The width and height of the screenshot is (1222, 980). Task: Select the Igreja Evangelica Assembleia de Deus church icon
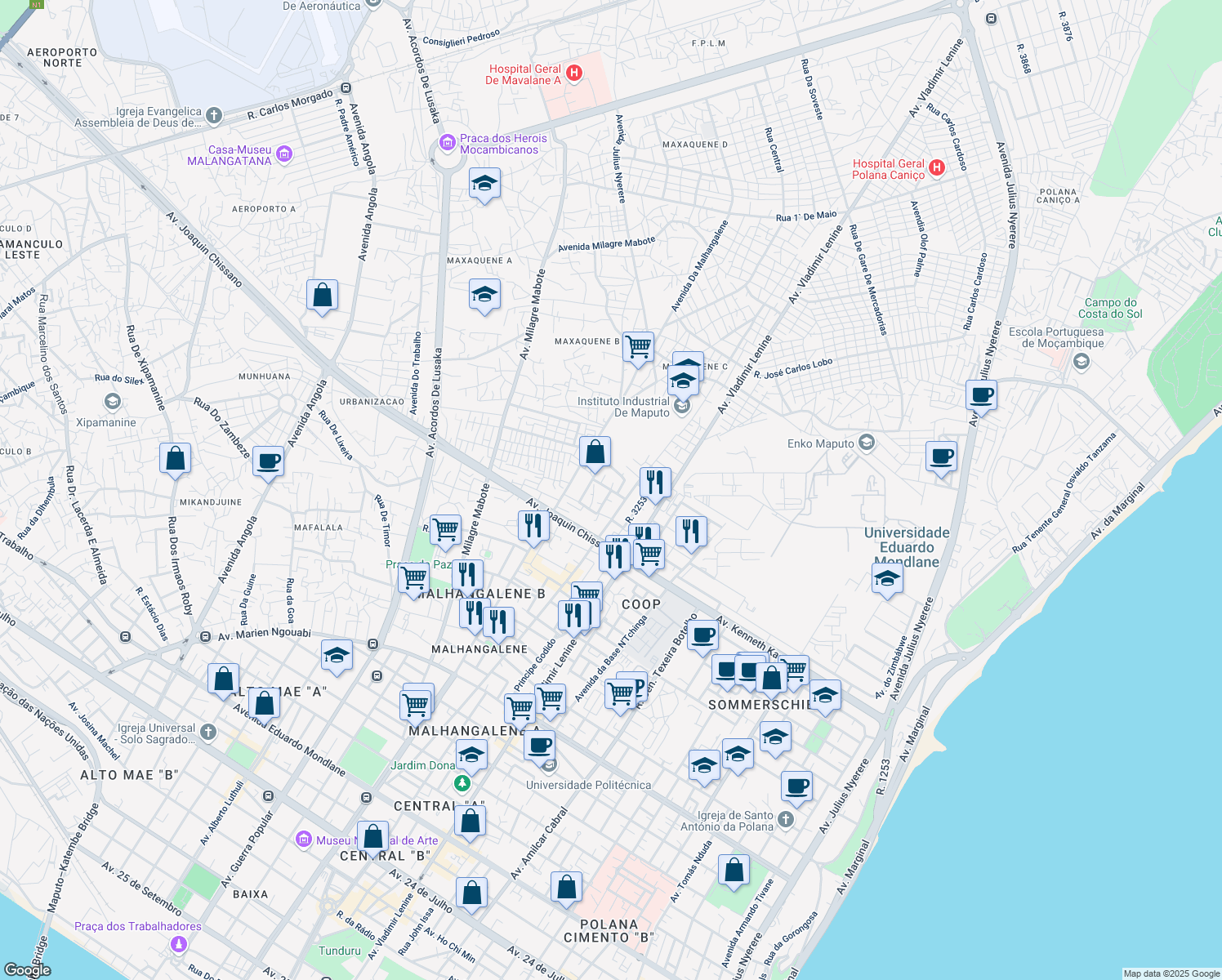[214, 116]
